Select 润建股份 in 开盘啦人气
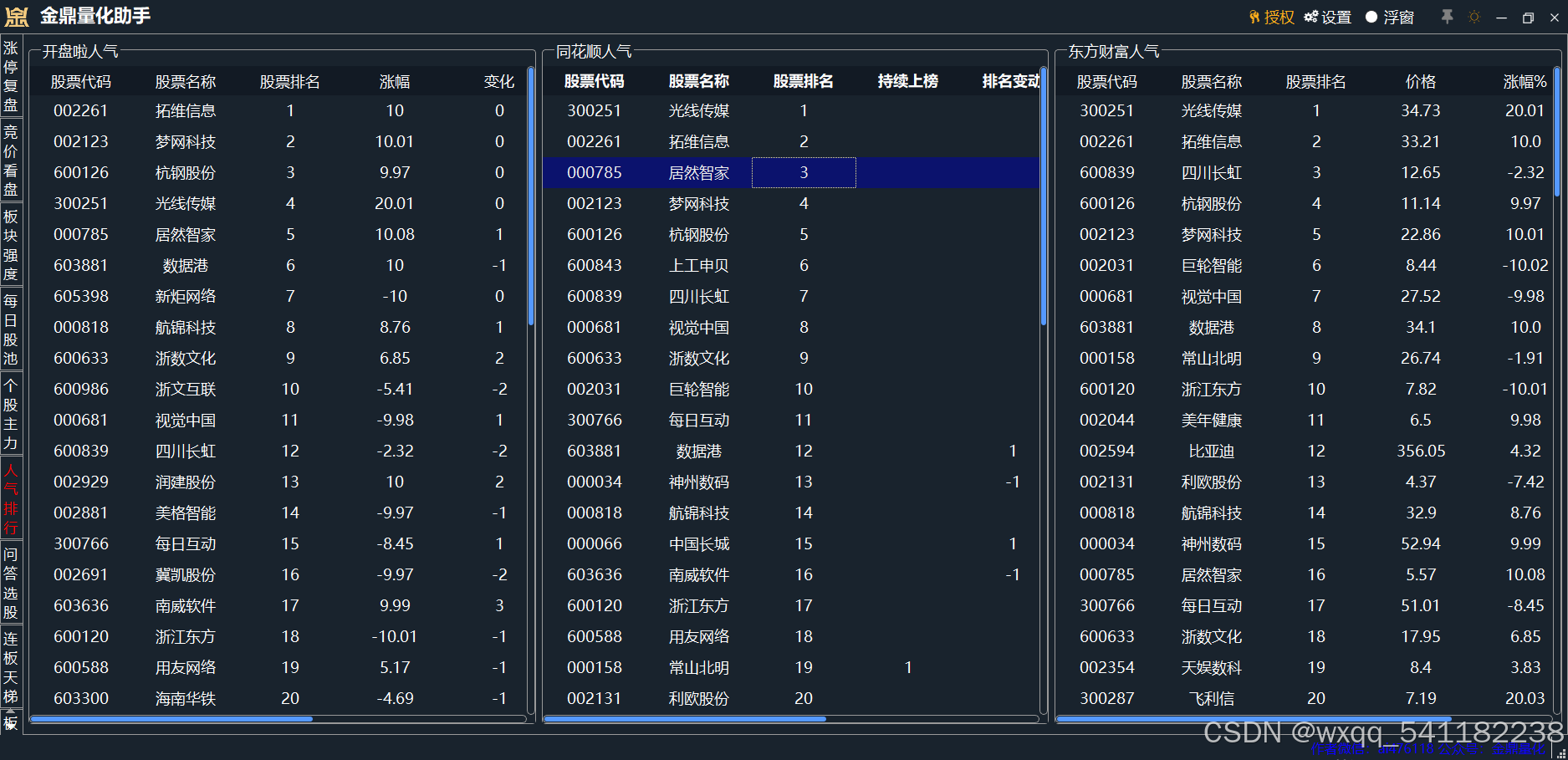This screenshot has height=760, width=1568. (186, 482)
